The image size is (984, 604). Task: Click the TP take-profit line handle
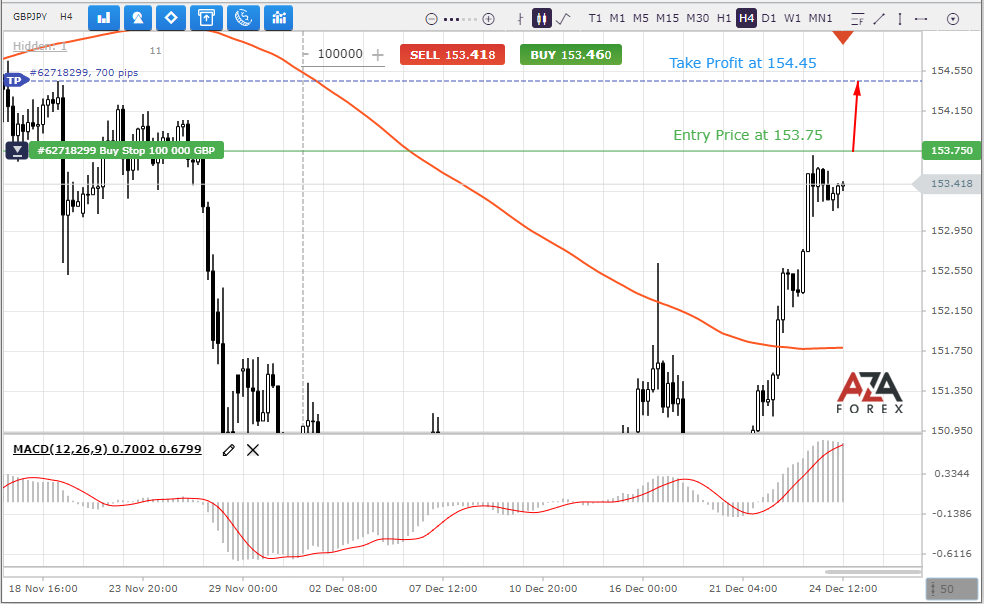14,80
